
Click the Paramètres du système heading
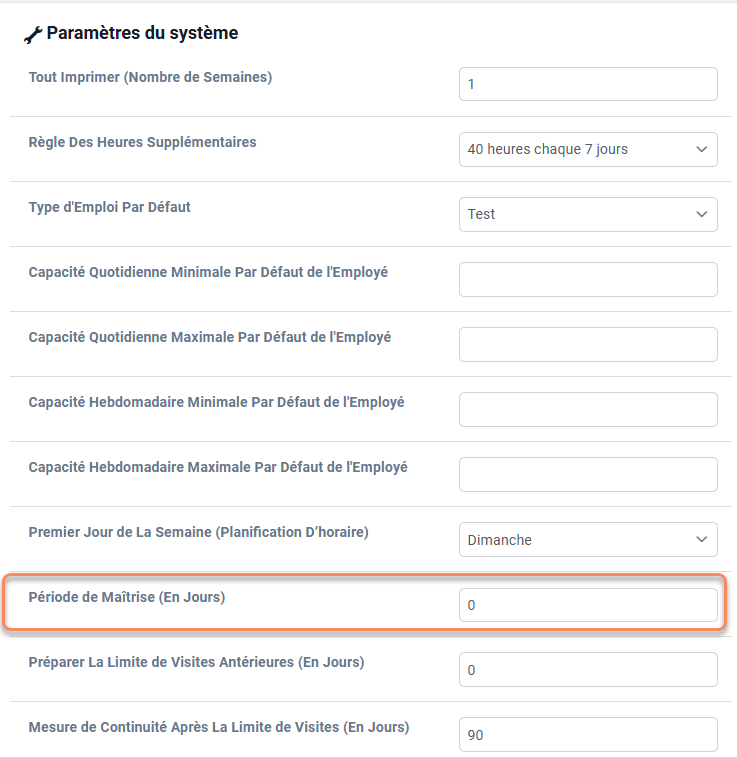142,33
